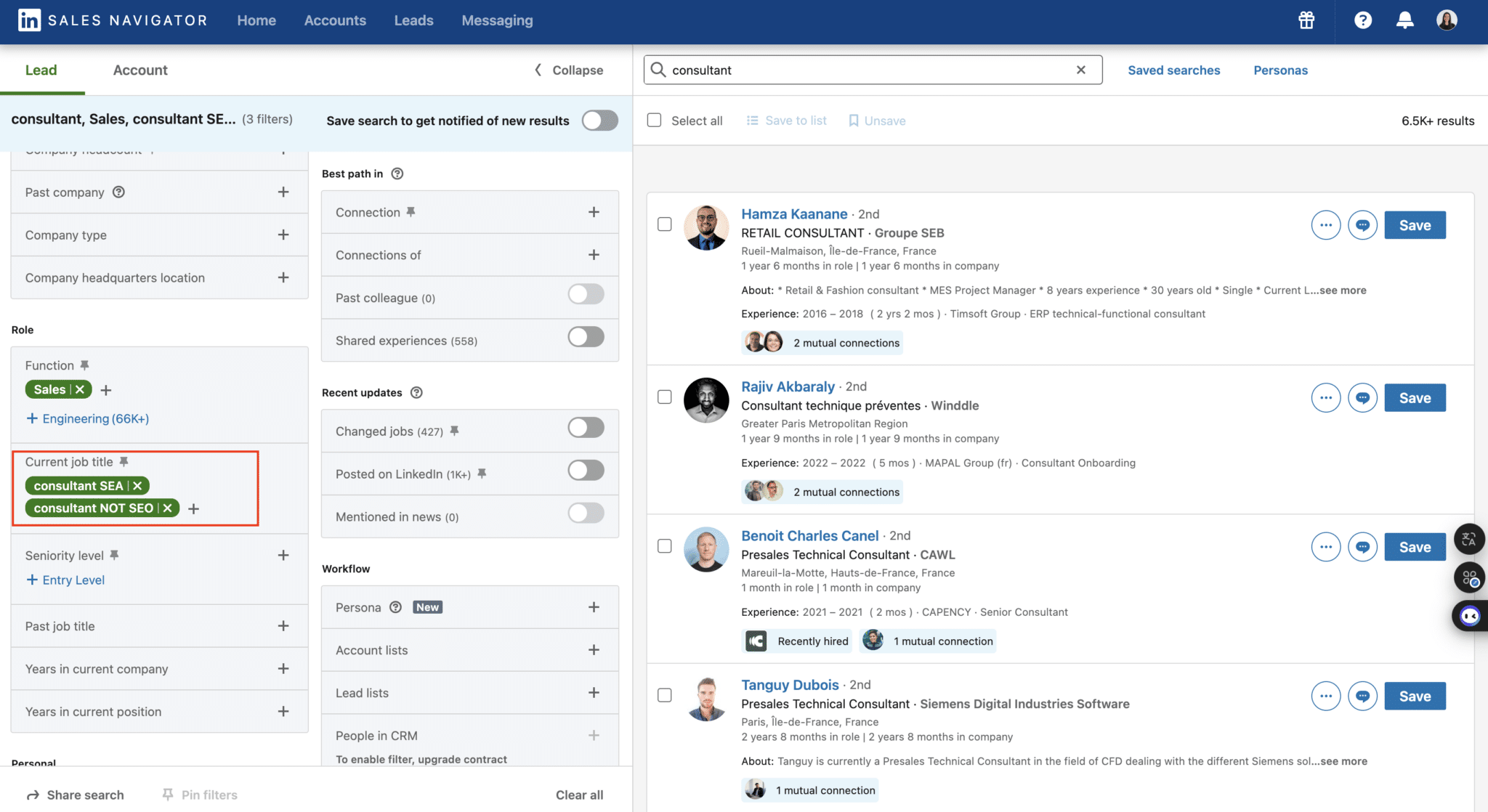Screen dimensions: 1488x812
Task: Open Saved searches
Action: click(x=1173, y=70)
